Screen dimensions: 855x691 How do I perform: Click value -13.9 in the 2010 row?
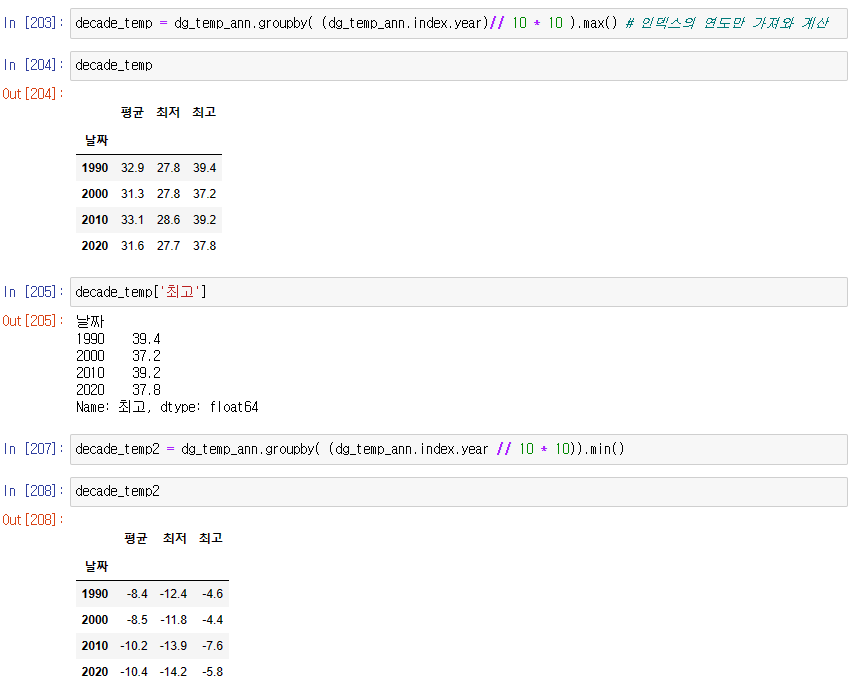pyautogui.click(x=173, y=646)
